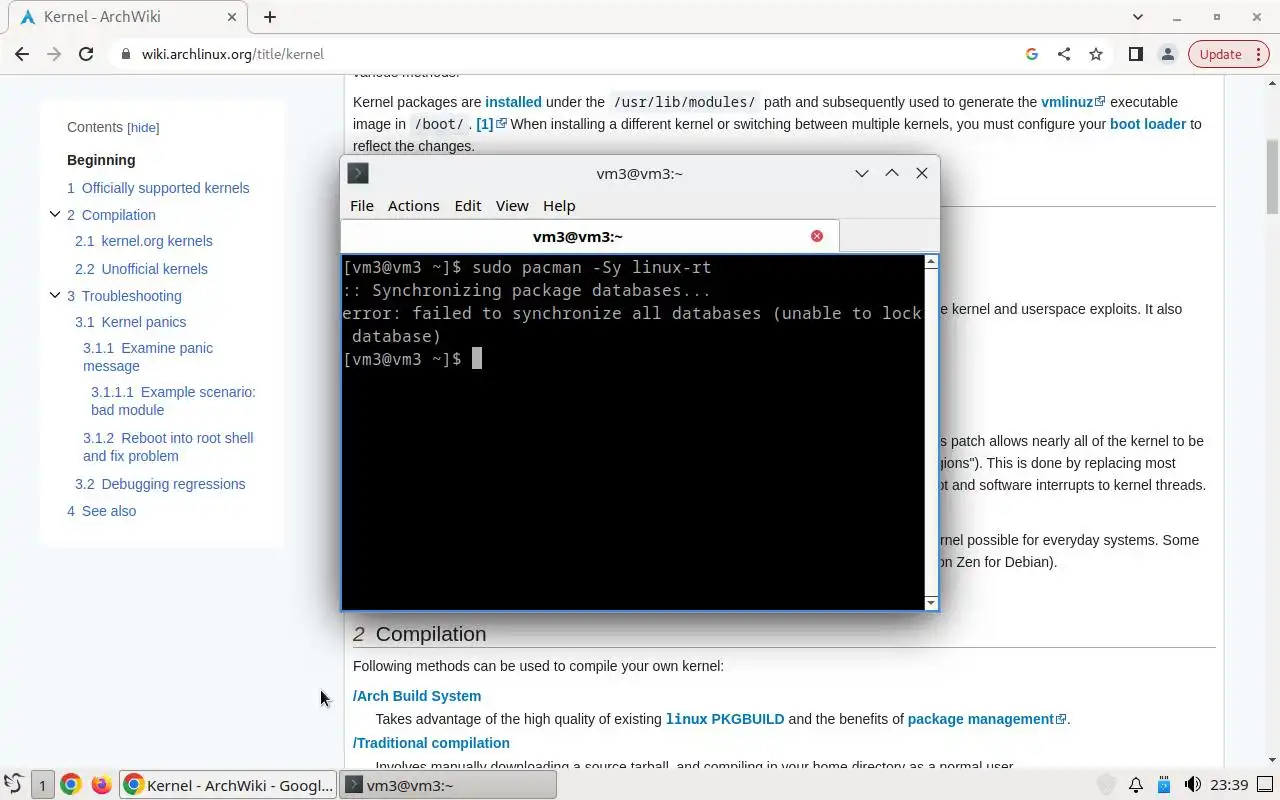Open the [1] footnote reference link
This screenshot has height=800, width=1280.
[x=491, y=124]
